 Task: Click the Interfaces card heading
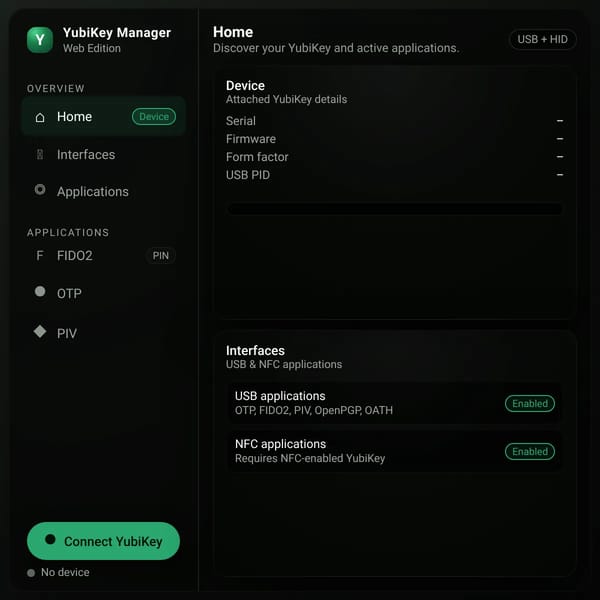(255, 351)
